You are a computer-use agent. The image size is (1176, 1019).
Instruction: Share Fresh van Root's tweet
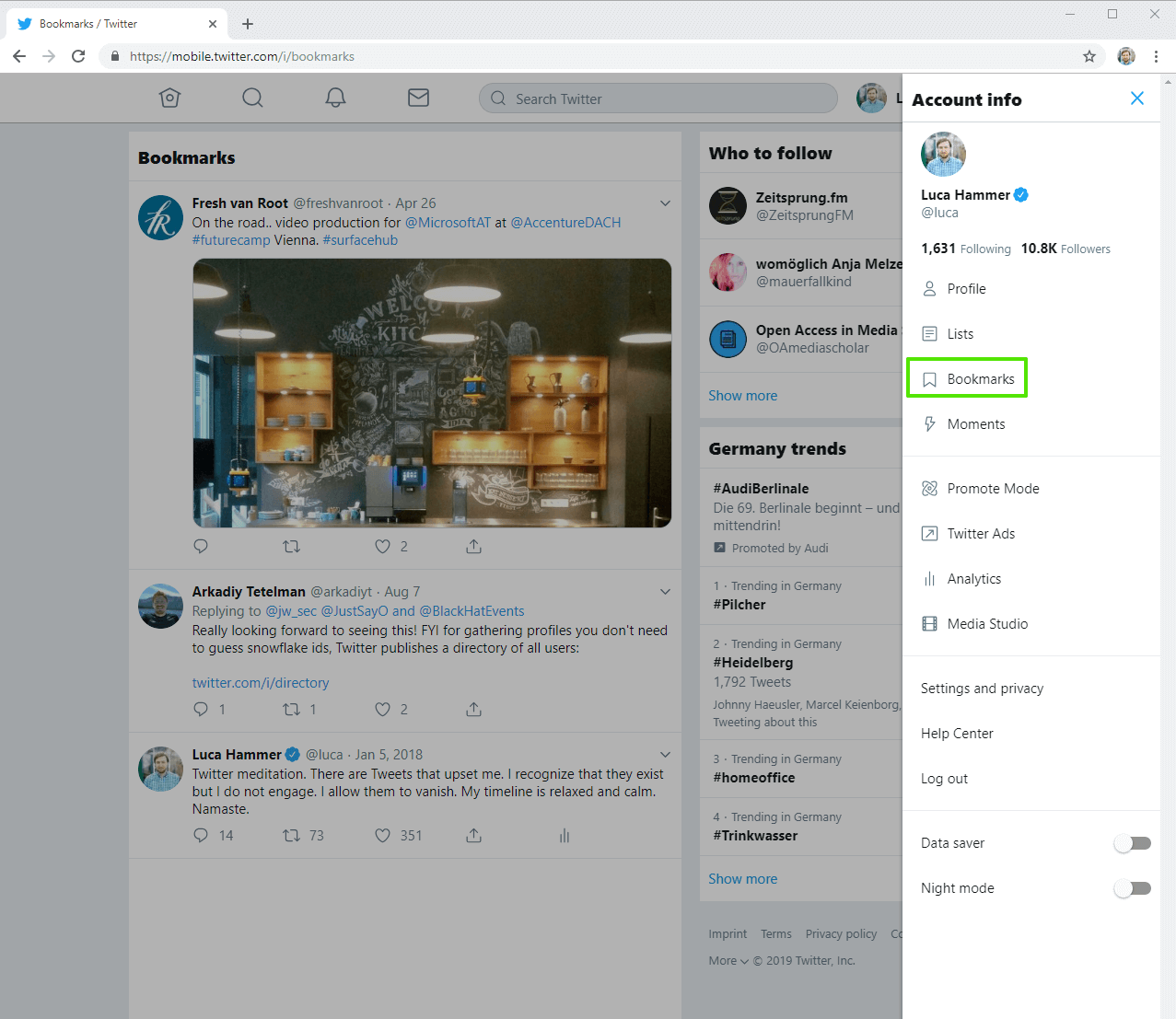coord(473,547)
